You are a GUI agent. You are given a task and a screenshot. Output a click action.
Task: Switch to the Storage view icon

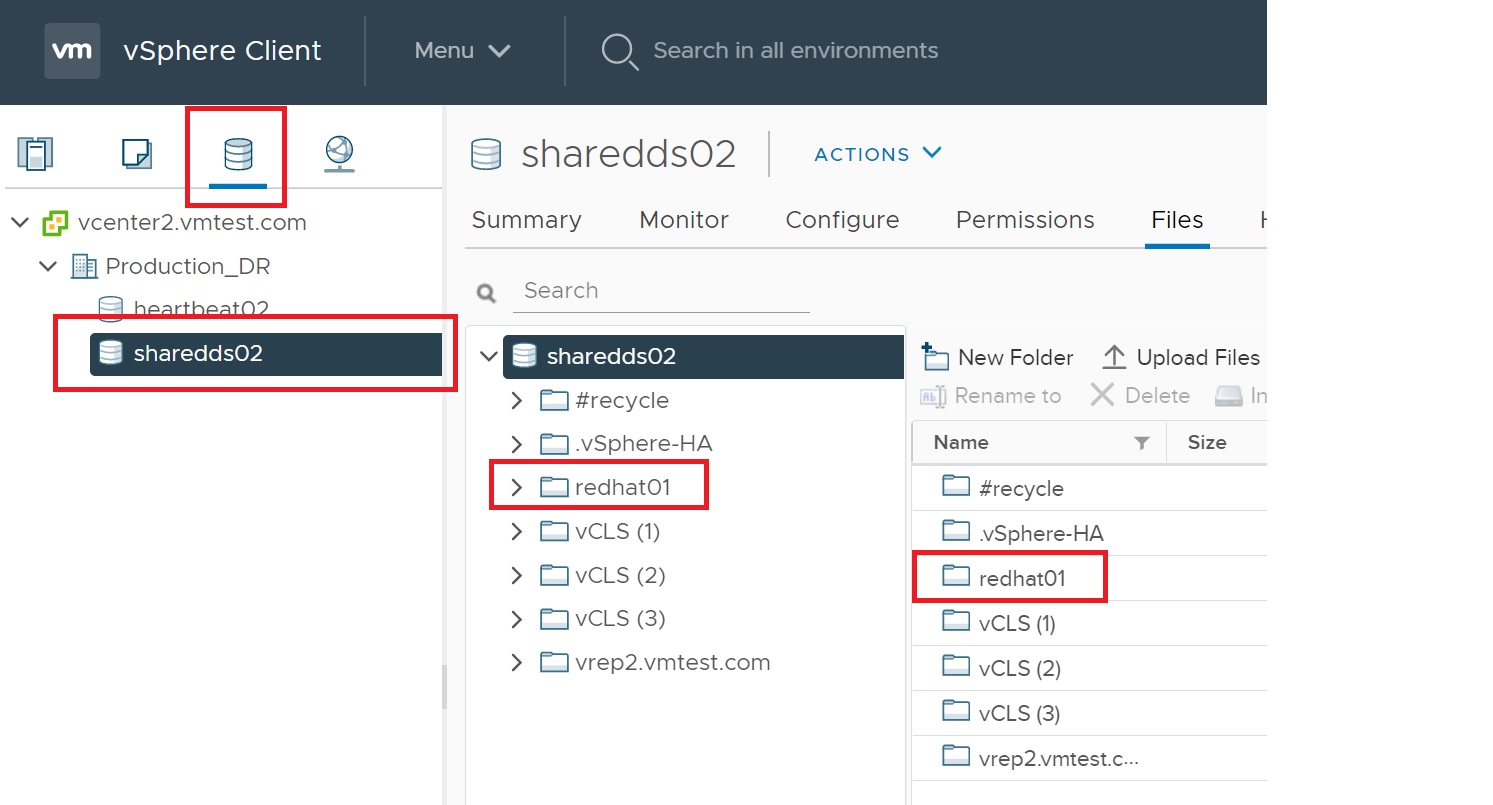pyautogui.click(x=238, y=154)
